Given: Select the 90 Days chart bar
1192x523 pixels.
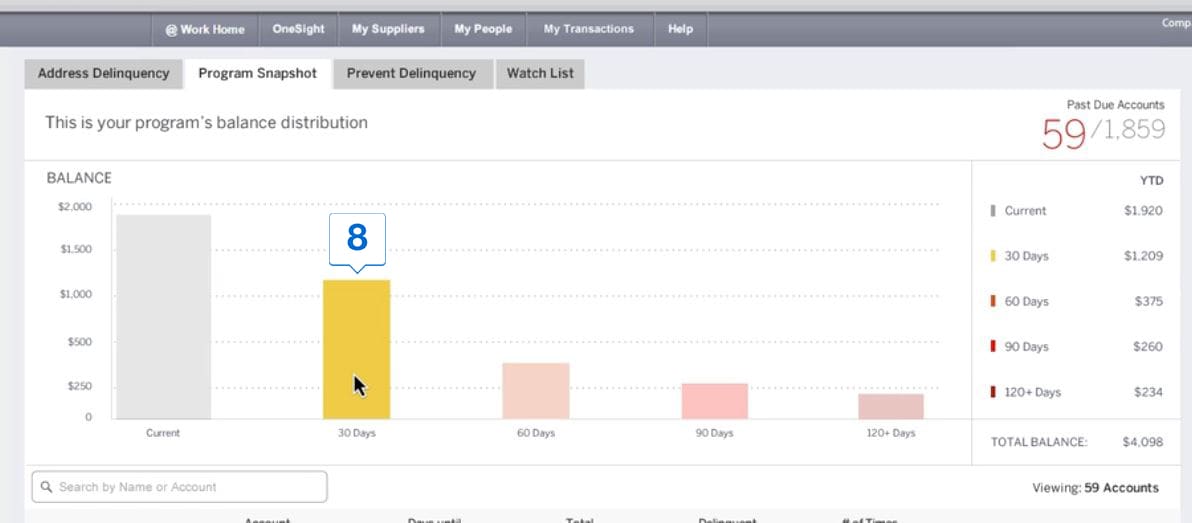Looking at the screenshot, I should pyautogui.click(x=714, y=401).
